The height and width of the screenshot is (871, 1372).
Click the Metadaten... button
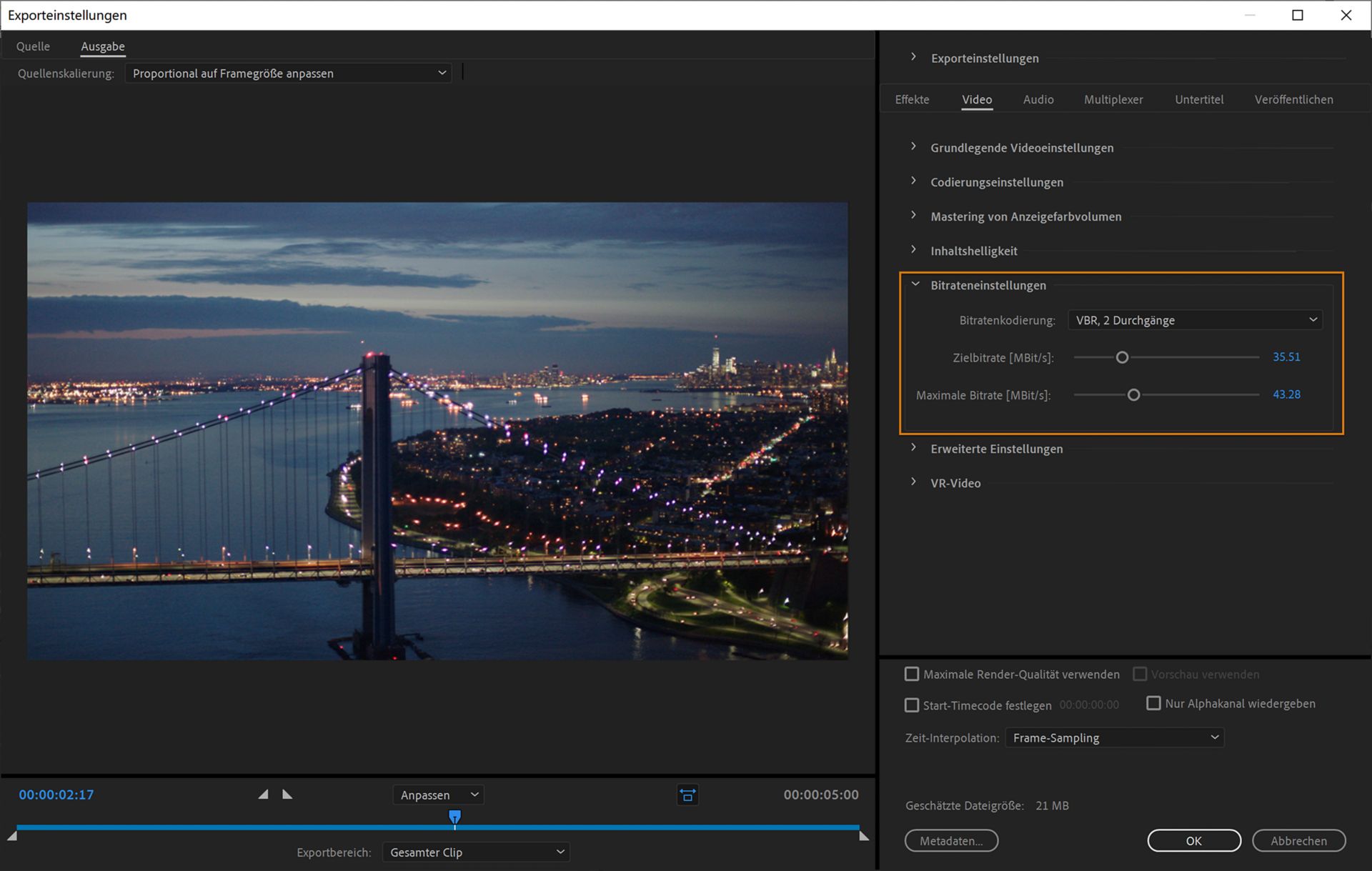(x=951, y=841)
